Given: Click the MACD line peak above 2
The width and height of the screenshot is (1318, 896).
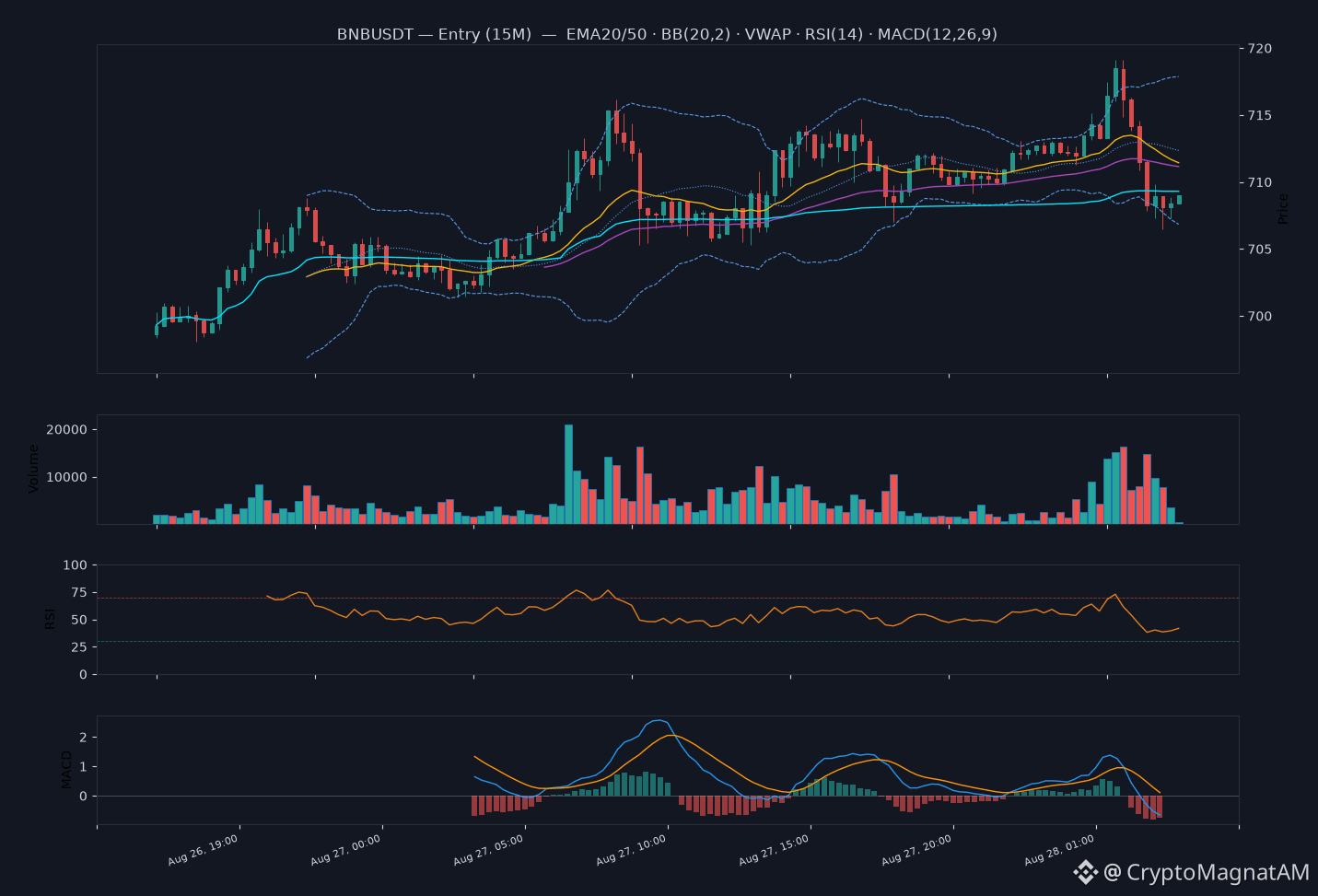Looking at the screenshot, I should pos(658,721).
